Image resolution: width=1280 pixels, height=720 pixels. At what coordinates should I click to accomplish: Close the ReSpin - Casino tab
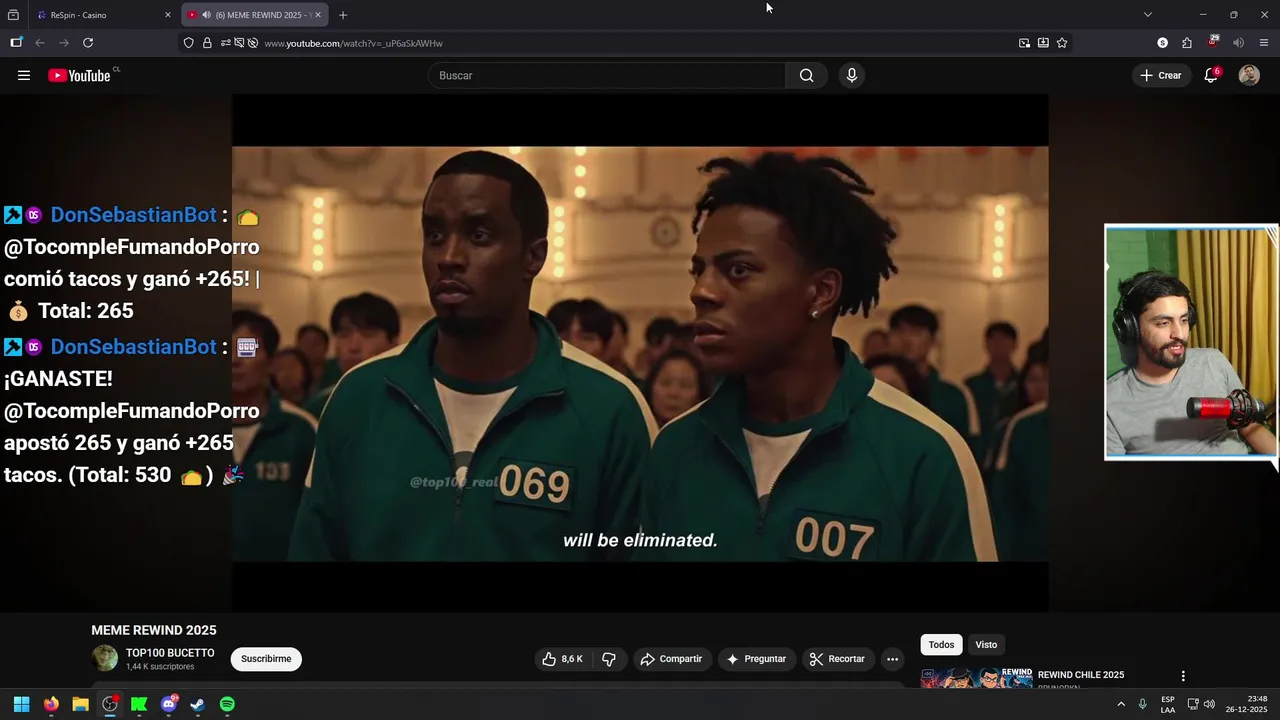pyautogui.click(x=168, y=15)
